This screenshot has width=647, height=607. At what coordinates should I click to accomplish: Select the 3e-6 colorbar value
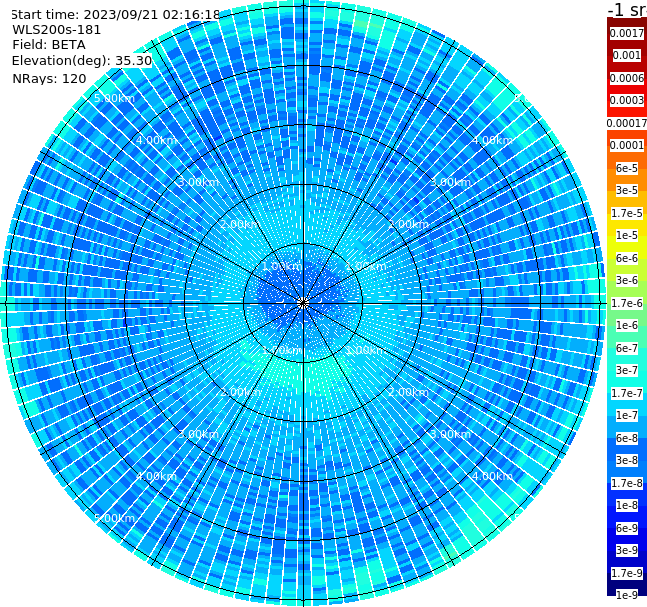click(627, 280)
